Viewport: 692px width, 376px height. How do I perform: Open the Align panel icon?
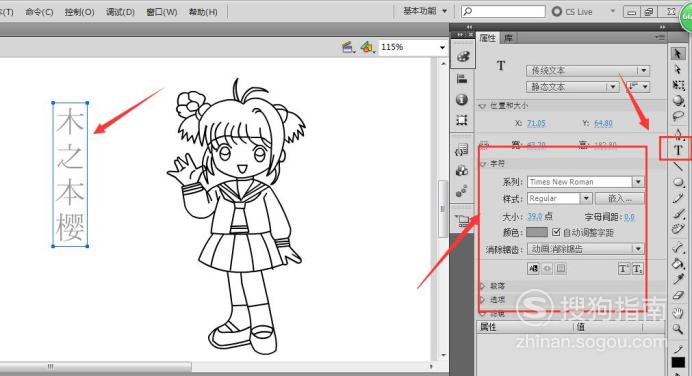(x=462, y=79)
